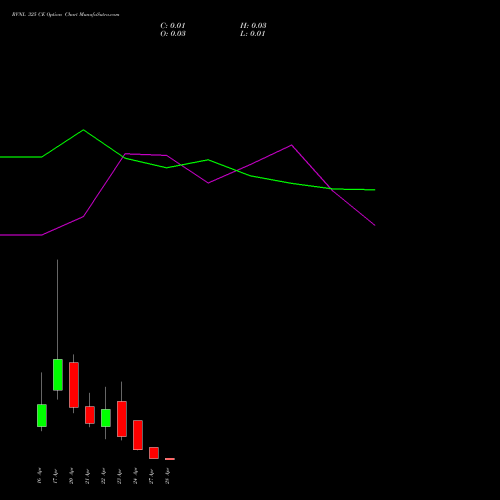
Task: Click the green line's highest peak
Action: 83,130
